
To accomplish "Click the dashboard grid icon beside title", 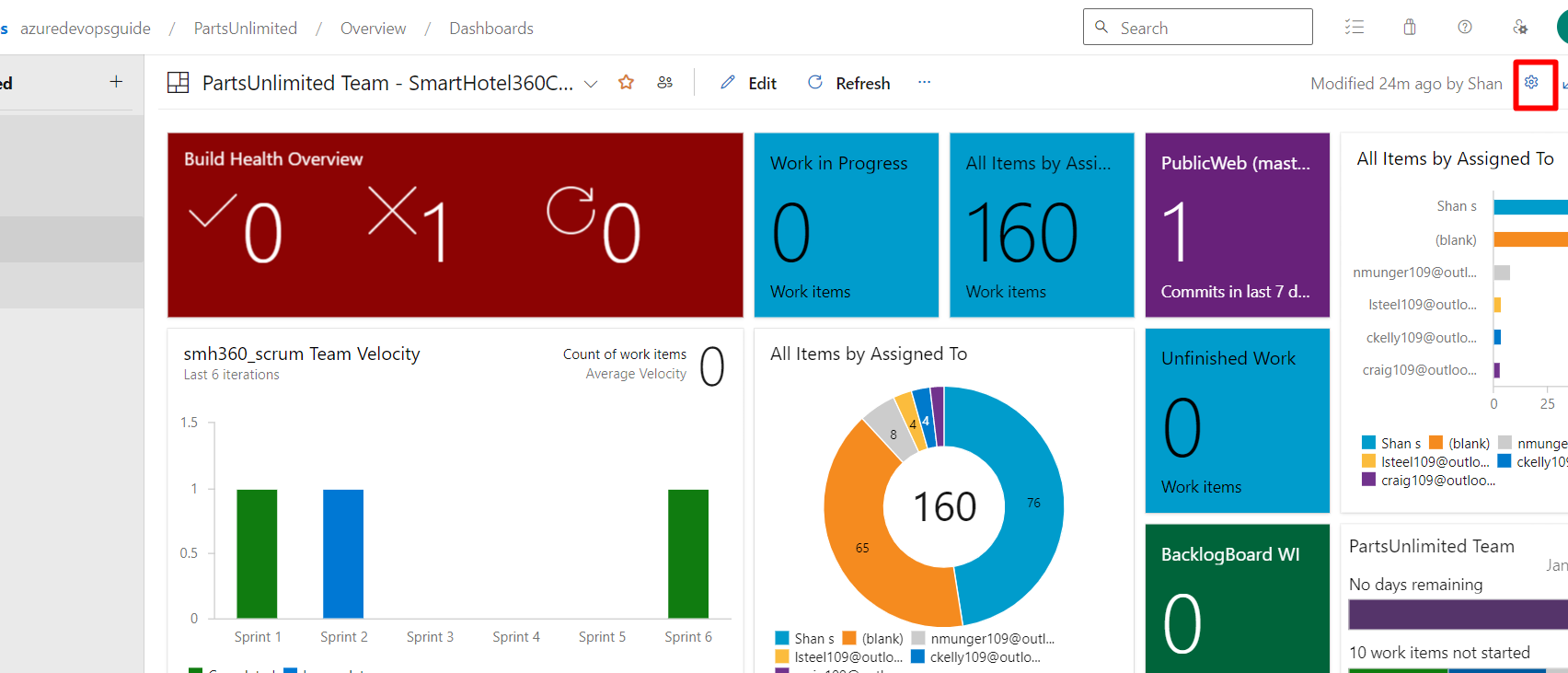I will click(178, 83).
